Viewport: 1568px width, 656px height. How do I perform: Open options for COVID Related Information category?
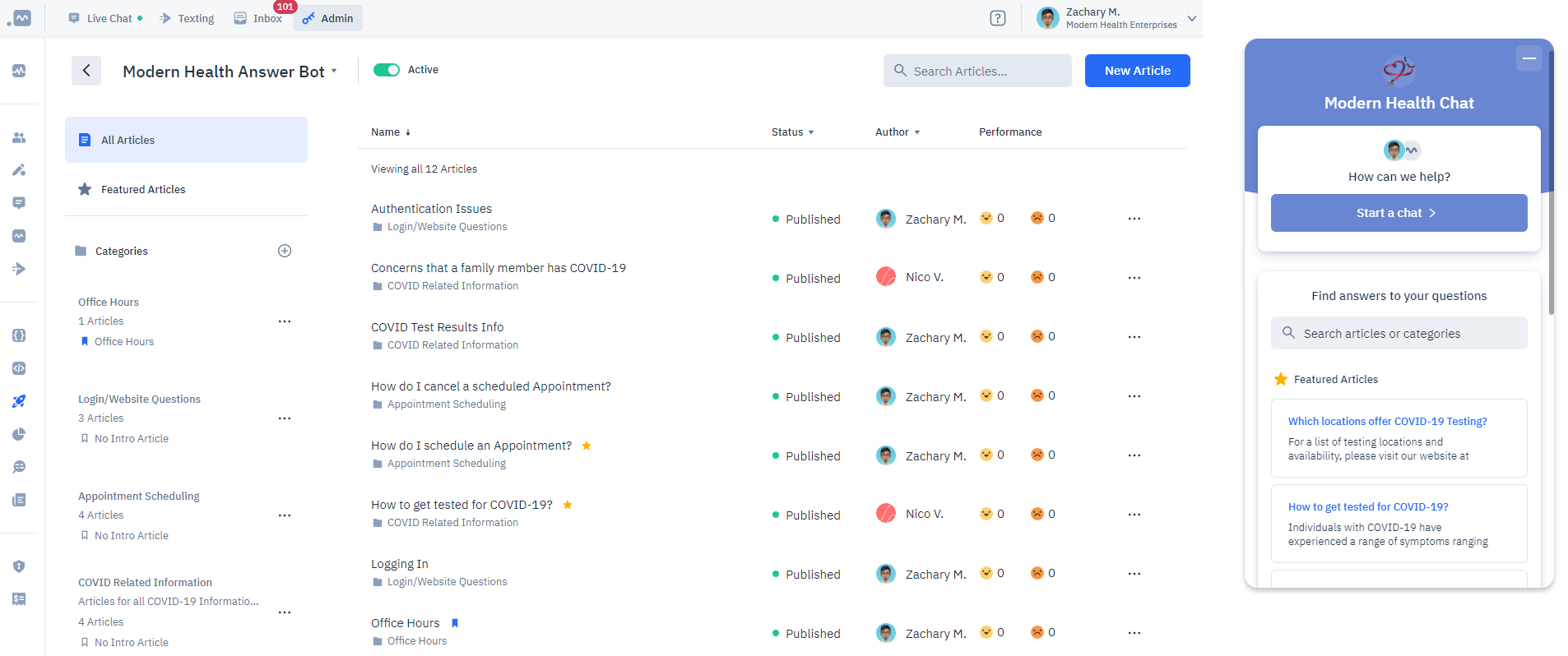pos(285,612)
